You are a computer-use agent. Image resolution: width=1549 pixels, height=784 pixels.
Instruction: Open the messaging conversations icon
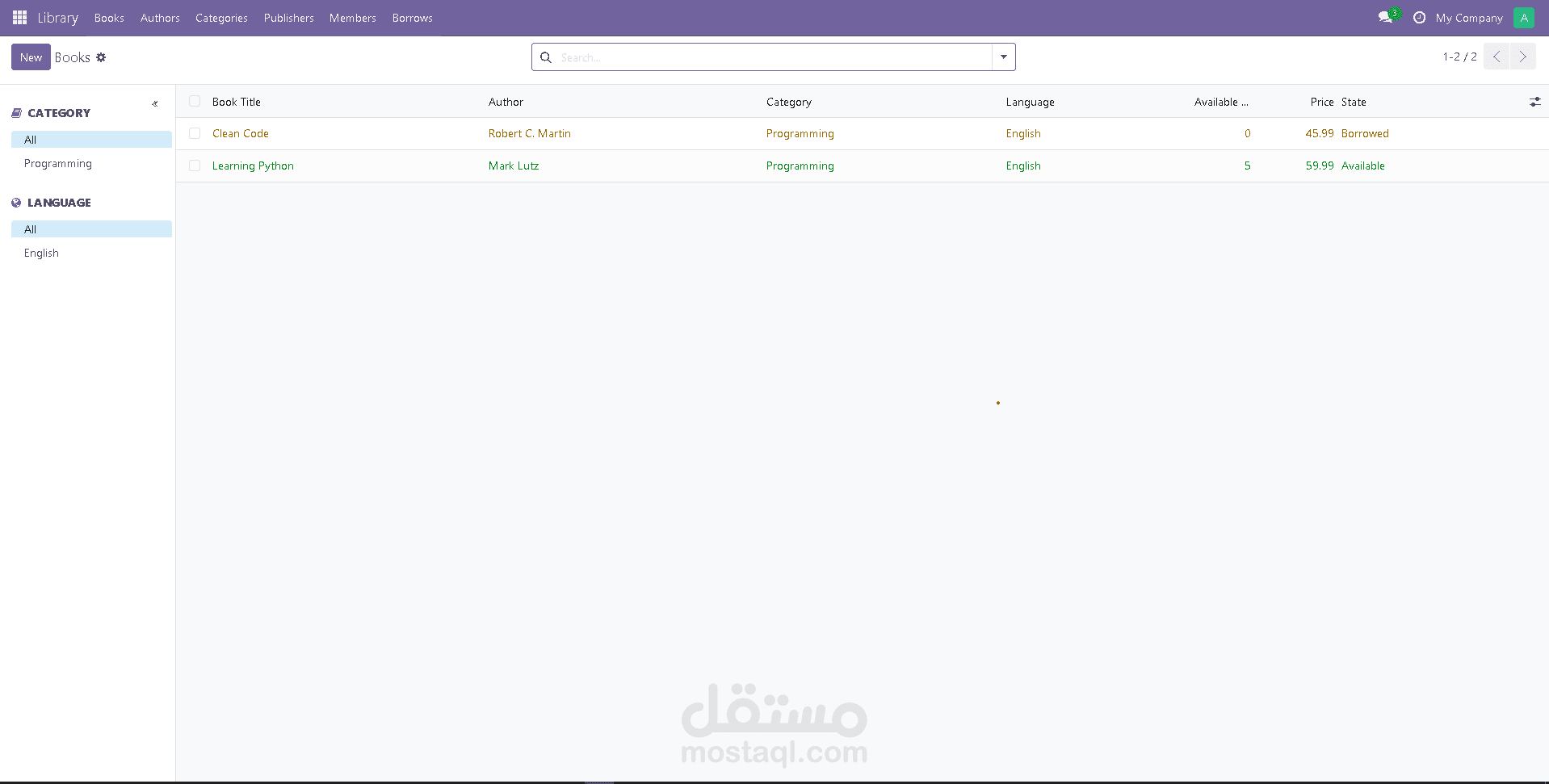tap(1384, 17)
